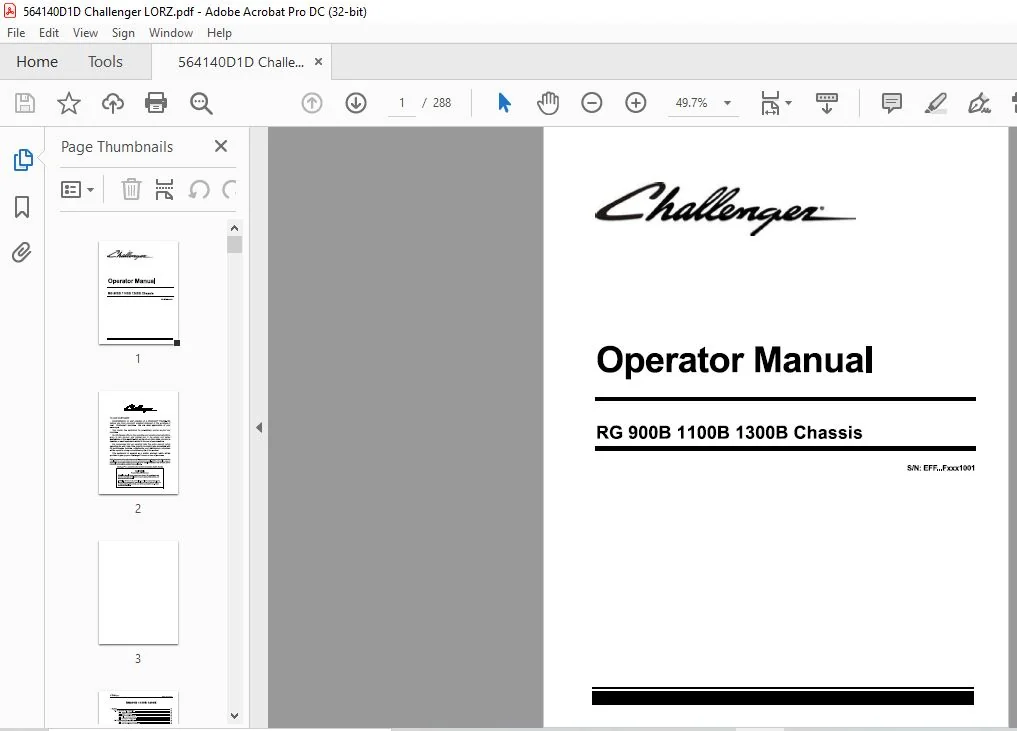Select page 1 thumbnail

(x=138, y=293)
